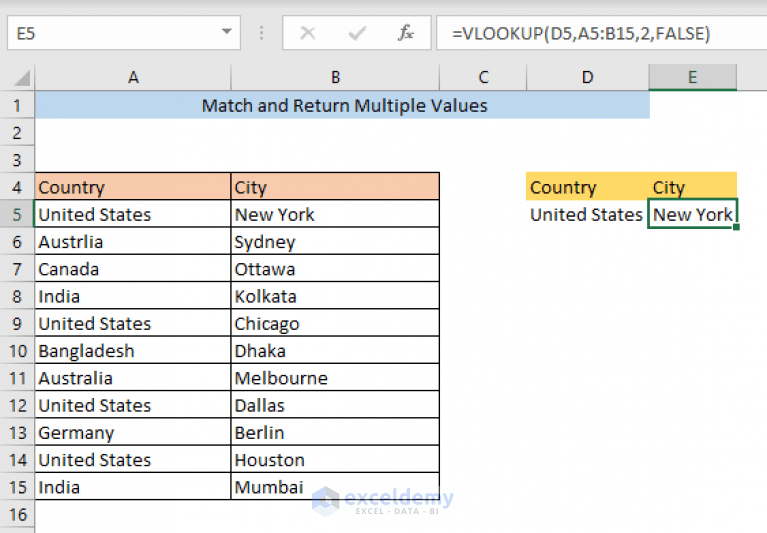Viewport: 767px width, 533px height.
Task: Click the 'City' header cell in column B
Action: 335,187
